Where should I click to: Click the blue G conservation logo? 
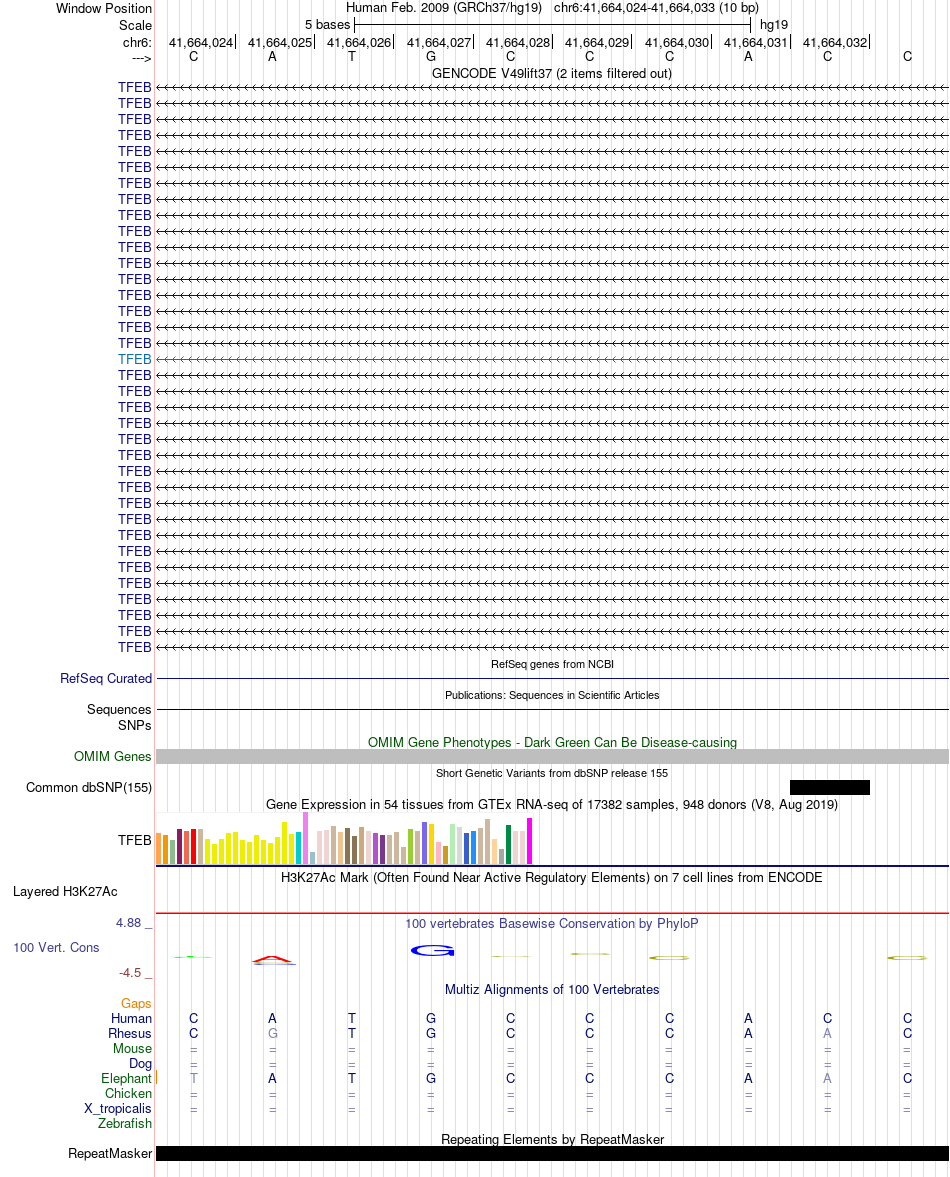432,950
